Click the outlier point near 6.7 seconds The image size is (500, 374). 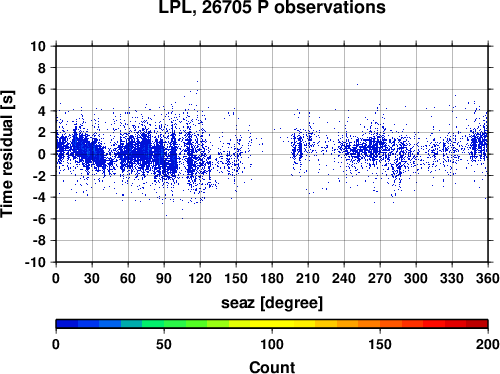tap(197, 81)
